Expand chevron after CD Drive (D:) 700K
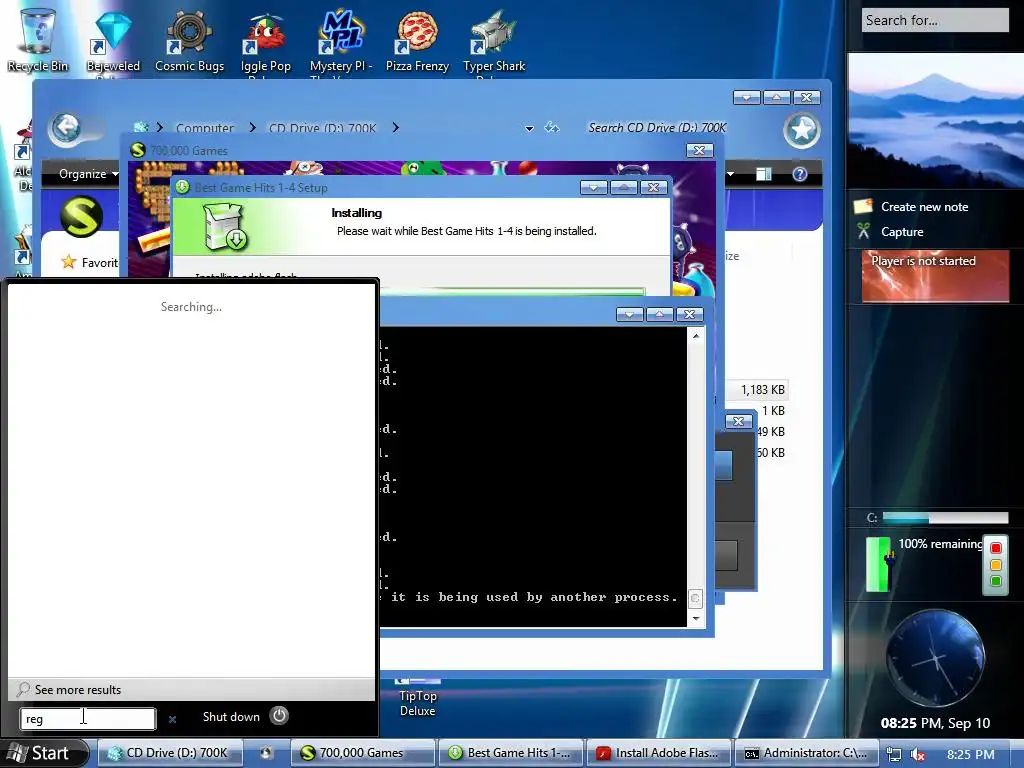Screen dimensions: 1024x768 click(396, 127)
